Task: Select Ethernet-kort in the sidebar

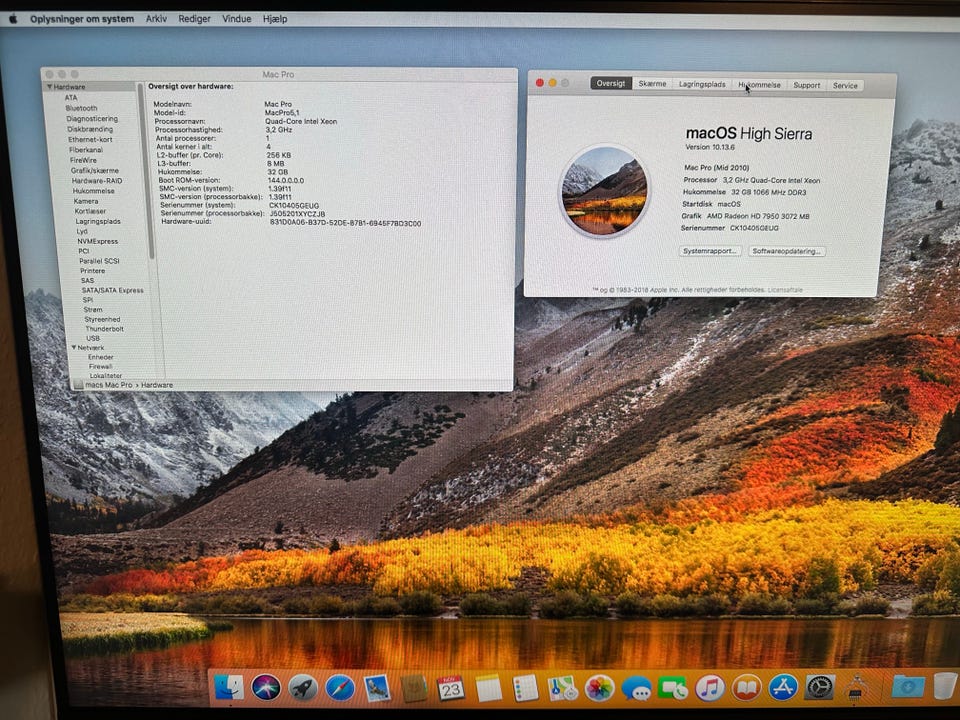Action: pos(90,139)
